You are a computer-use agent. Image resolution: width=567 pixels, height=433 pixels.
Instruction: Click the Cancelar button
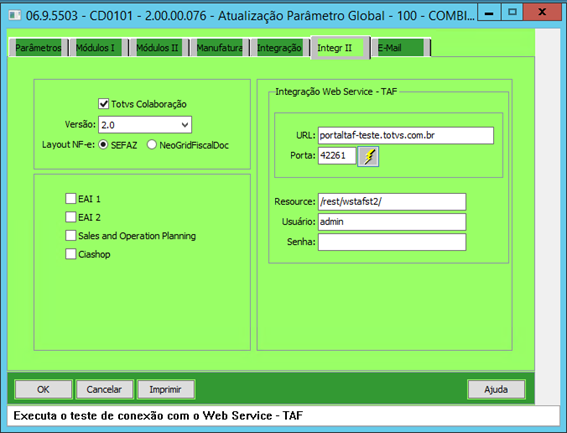click(105, 389)
